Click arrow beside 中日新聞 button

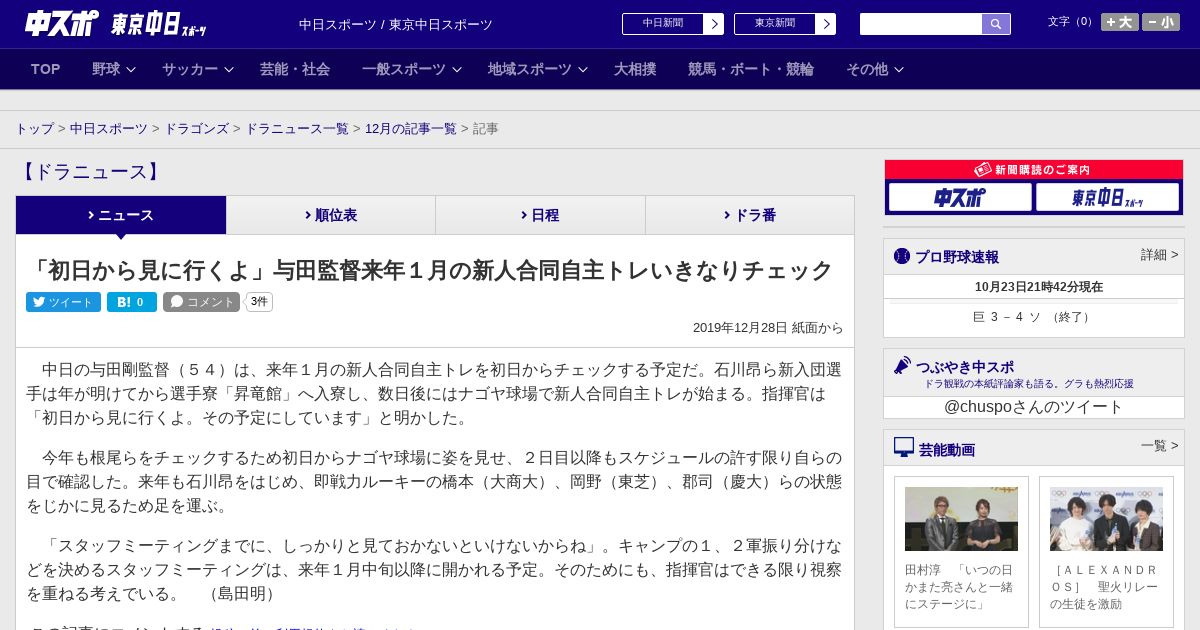(x=714, y=24)
